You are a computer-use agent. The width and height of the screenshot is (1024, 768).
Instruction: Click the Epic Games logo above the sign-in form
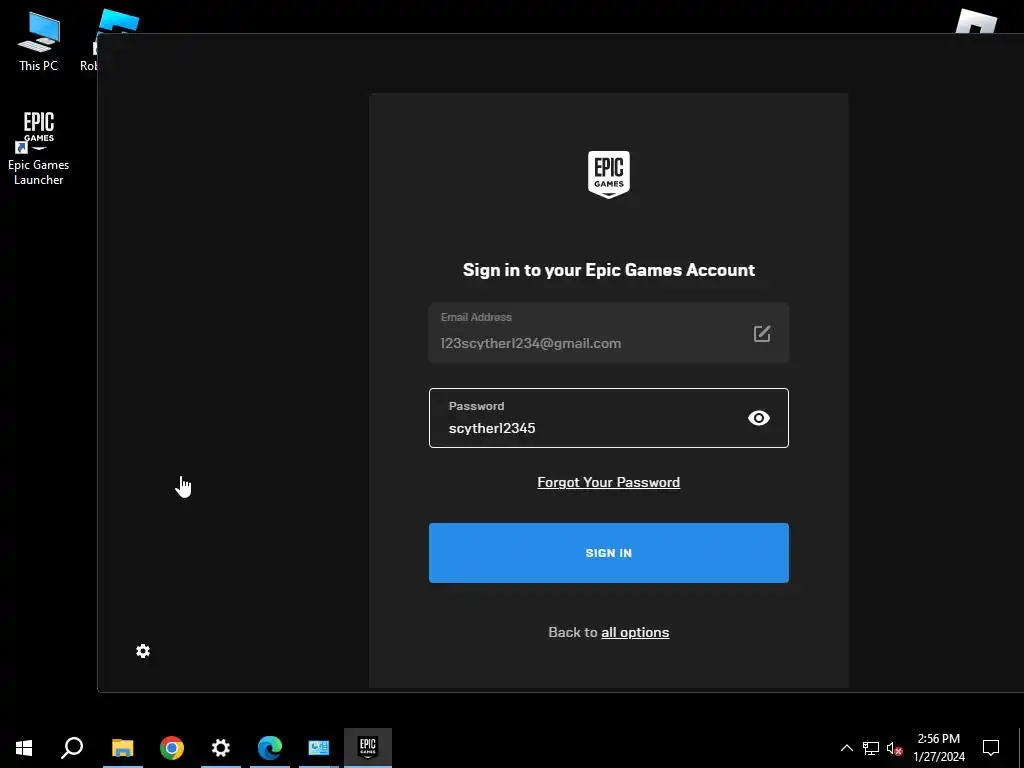[x=609, y=174]
